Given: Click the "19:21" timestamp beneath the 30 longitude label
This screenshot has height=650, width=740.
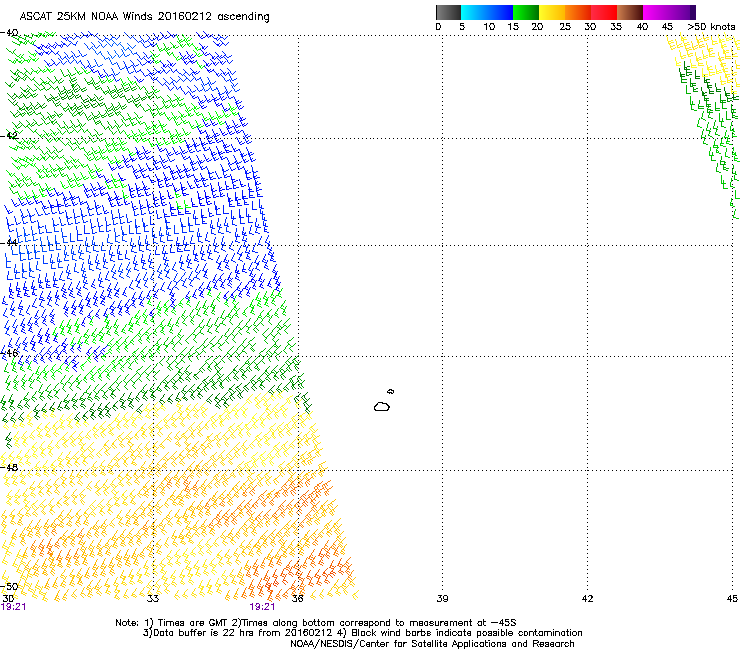Looking at the screenshot, I should [x=13, y=607].
